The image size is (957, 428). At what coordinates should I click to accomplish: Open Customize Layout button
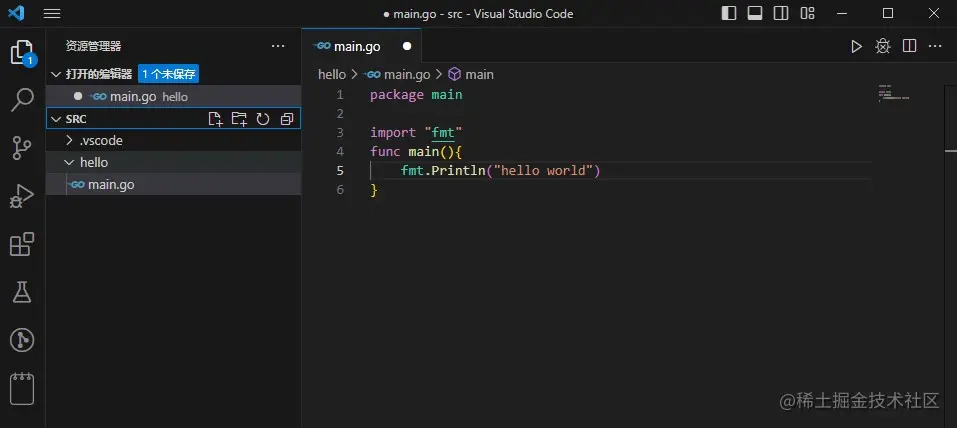click(x=807, y=13)
